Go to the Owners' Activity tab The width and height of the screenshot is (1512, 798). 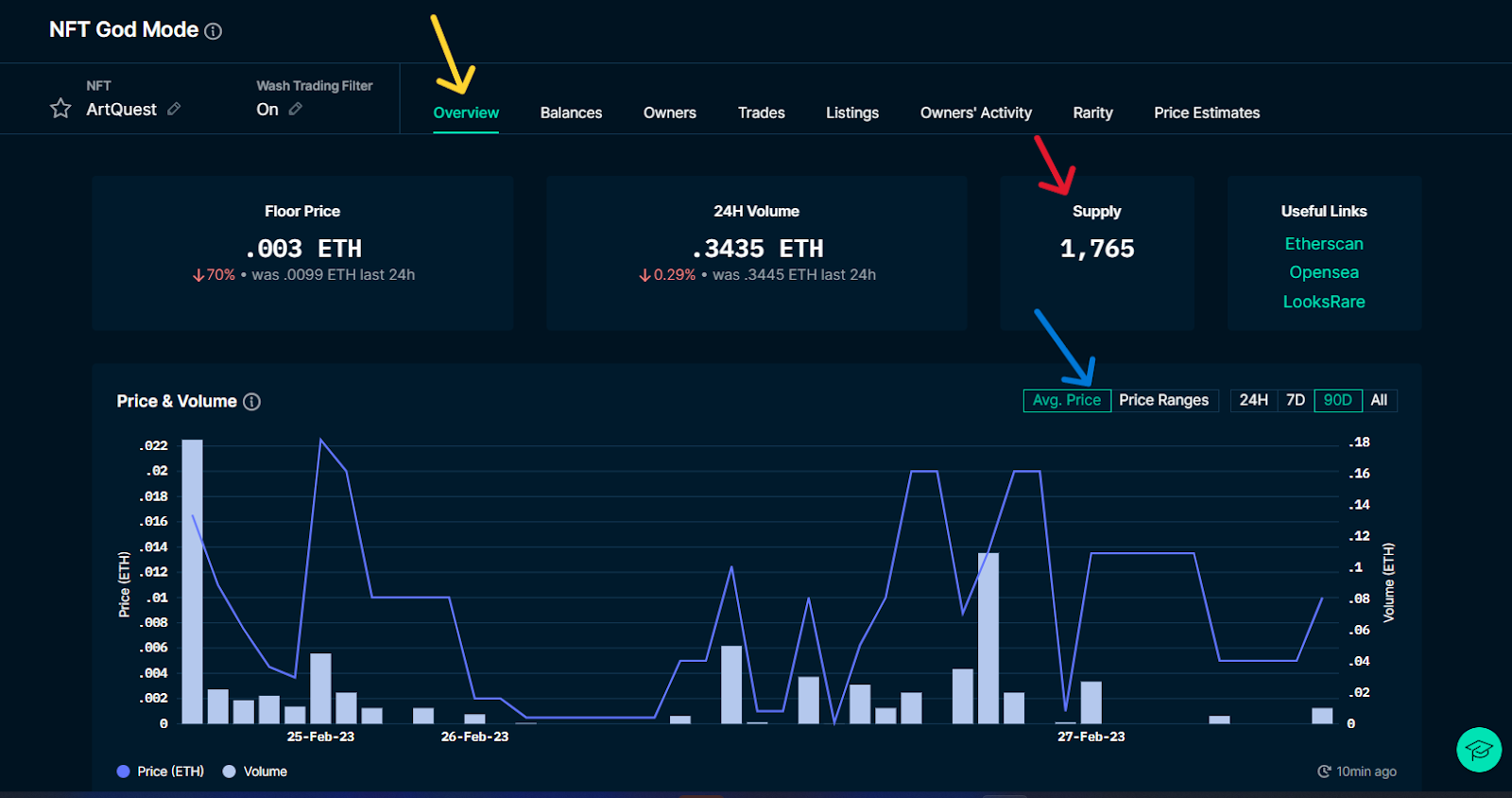coord(975,113)
